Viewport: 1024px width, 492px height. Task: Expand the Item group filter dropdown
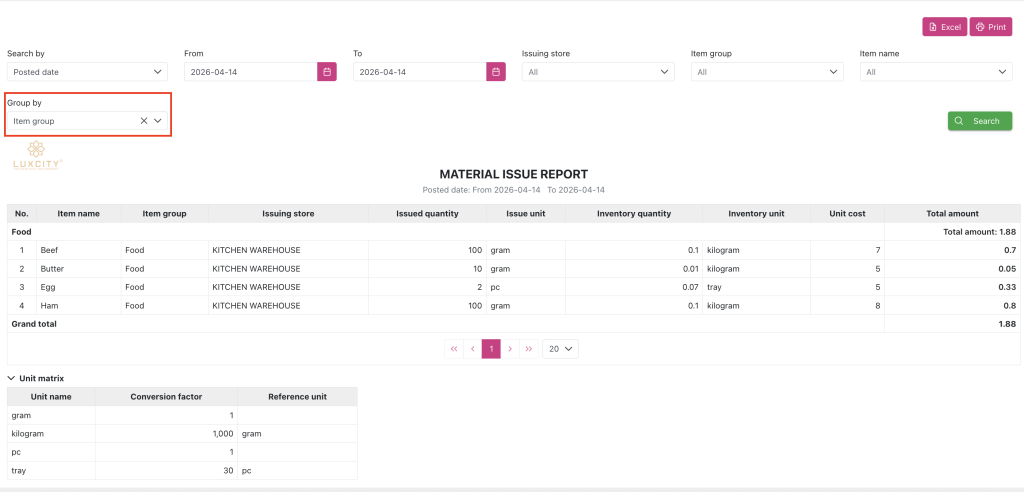767,72
